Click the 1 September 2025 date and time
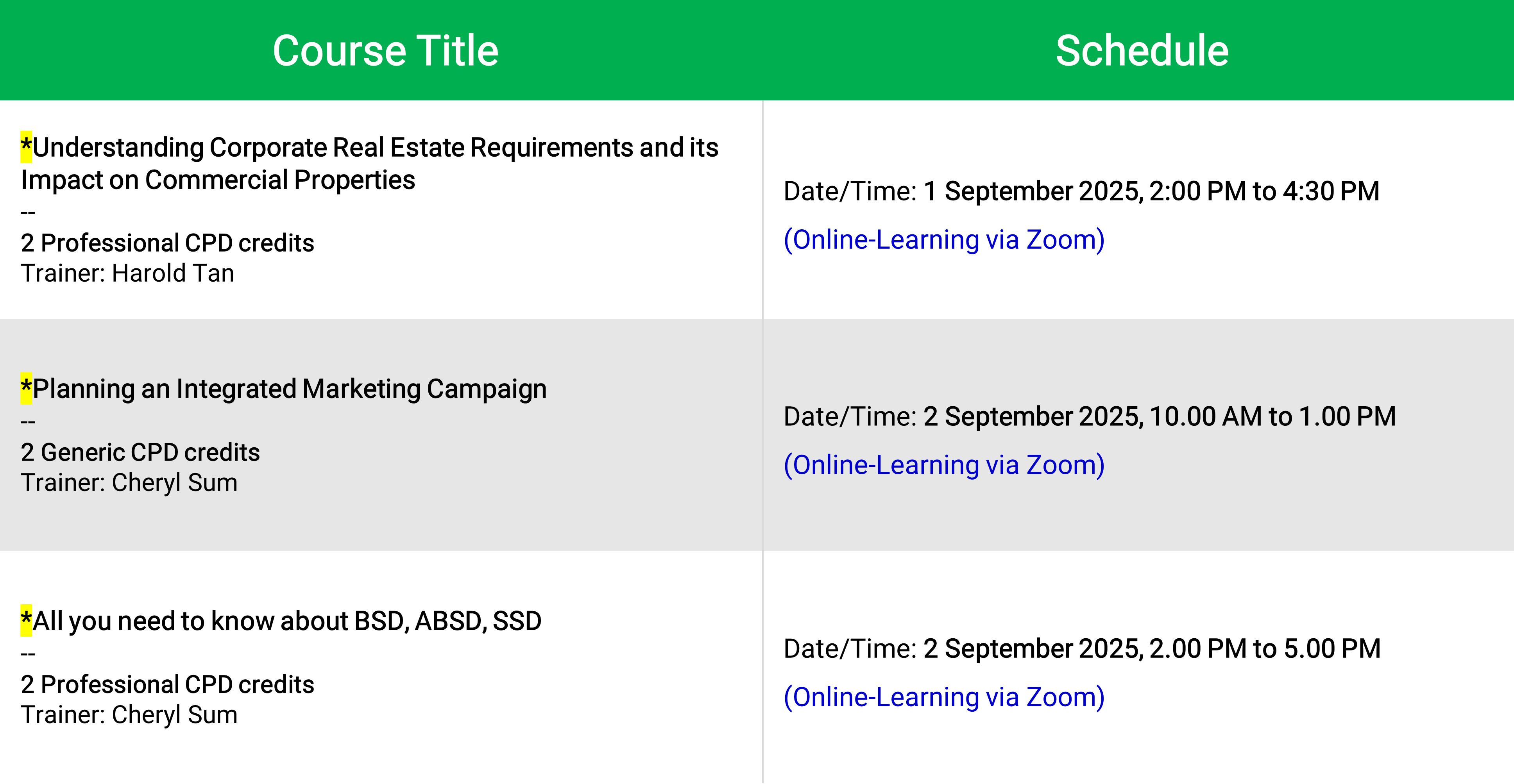Image resolution: width=1514 pixels, height=784 pixels. (1151, 191)
